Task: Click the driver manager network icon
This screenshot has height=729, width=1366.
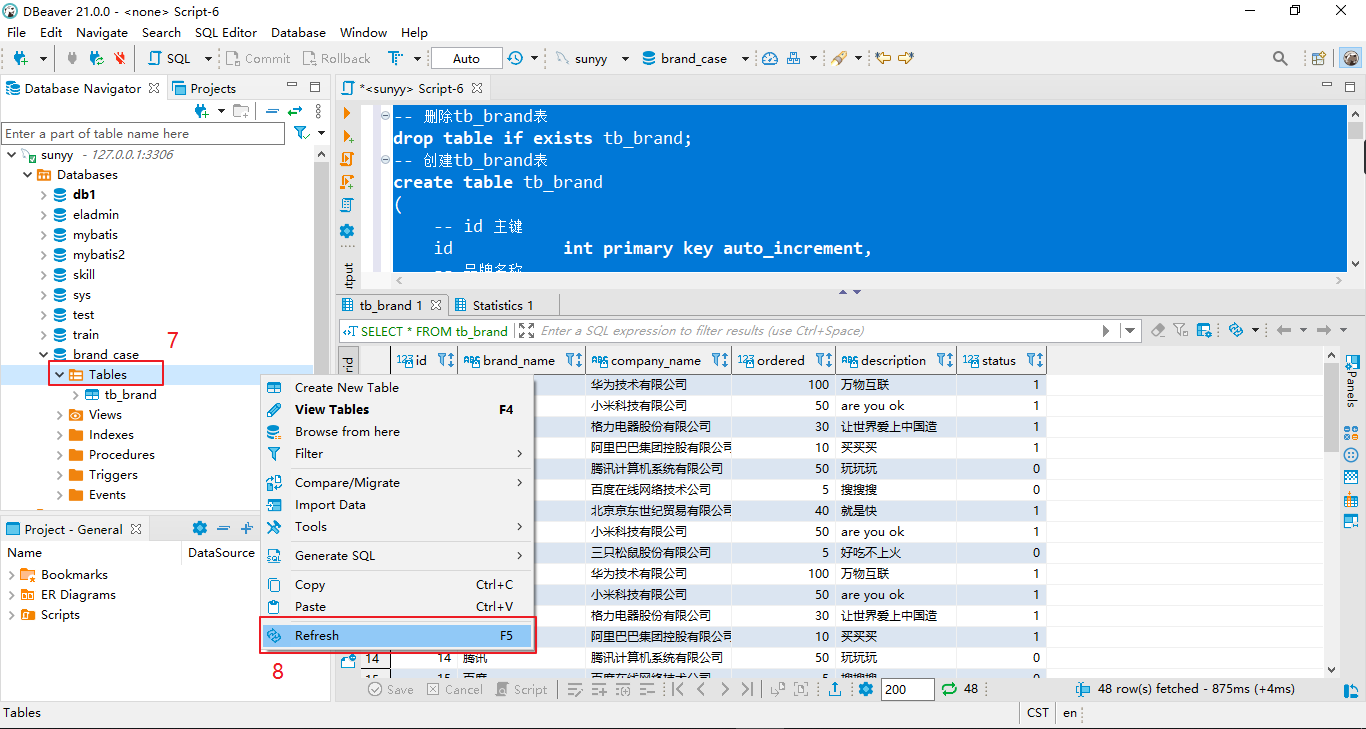Action: coord(794,59)
